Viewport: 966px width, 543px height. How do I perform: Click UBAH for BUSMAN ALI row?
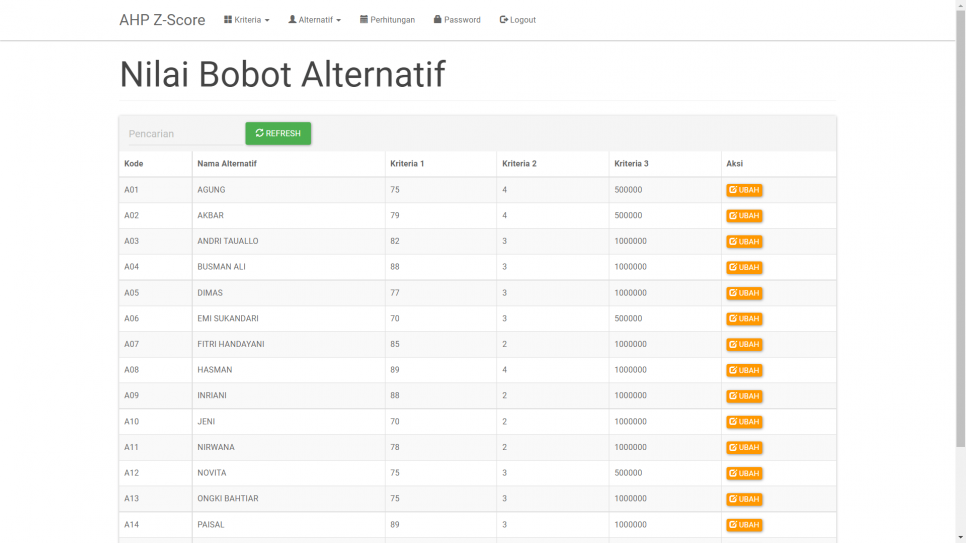click(744, 267)
